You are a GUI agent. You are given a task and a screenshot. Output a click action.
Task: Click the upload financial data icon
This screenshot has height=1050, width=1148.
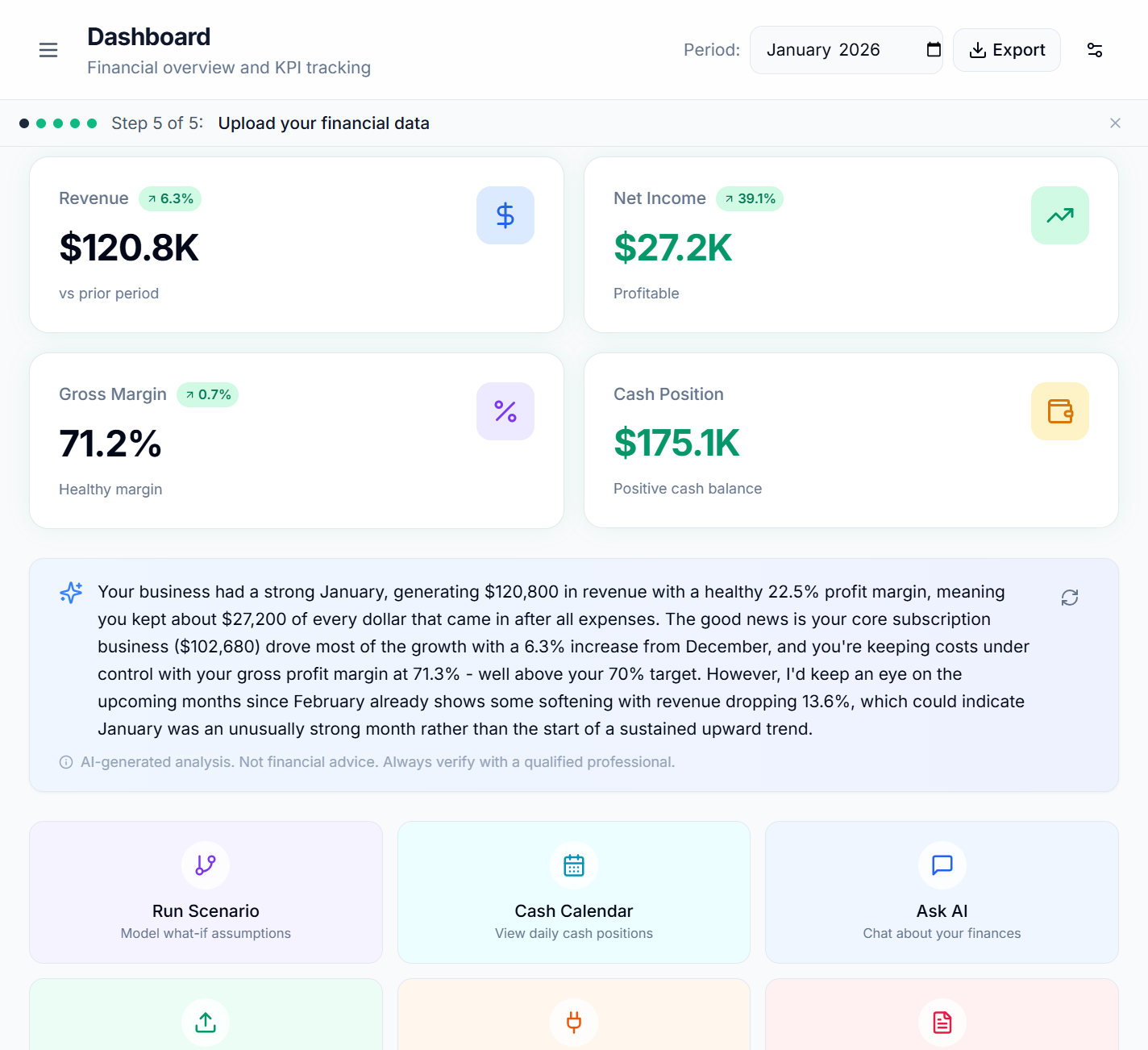pos(206,1023)
